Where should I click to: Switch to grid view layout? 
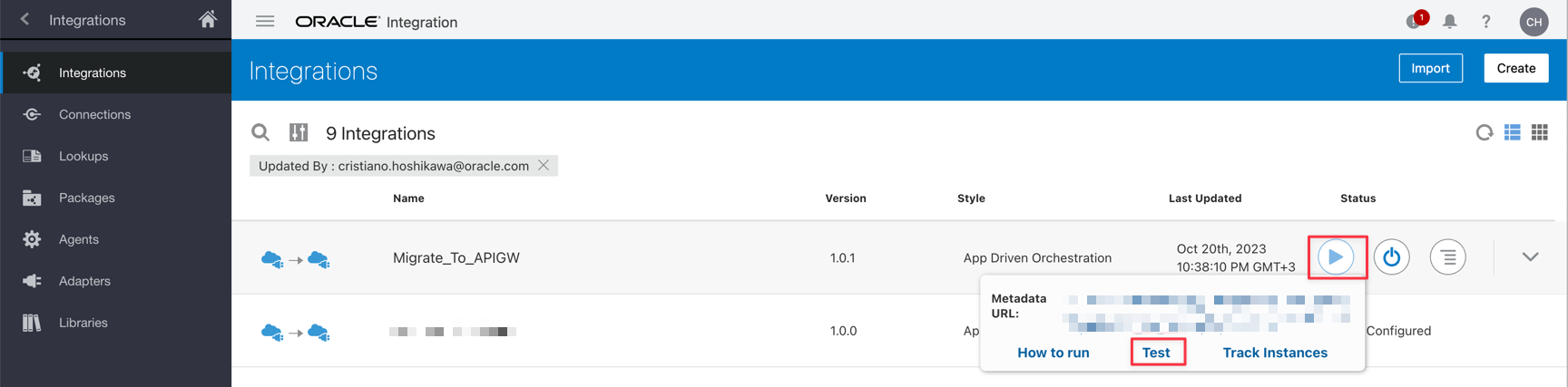pyautogui.click(x=1540, y=133)
